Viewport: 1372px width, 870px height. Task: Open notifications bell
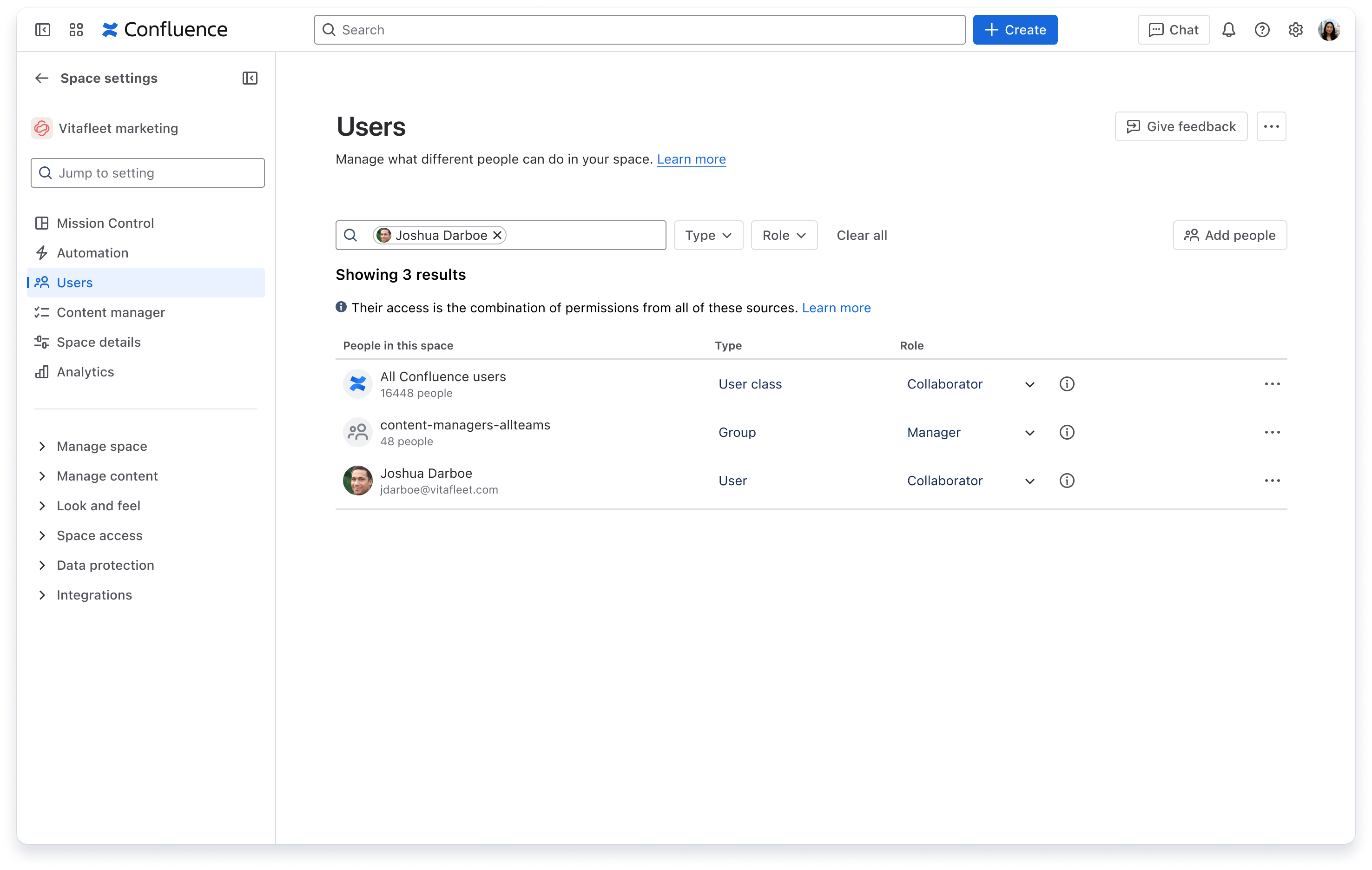click(1228, 30)
